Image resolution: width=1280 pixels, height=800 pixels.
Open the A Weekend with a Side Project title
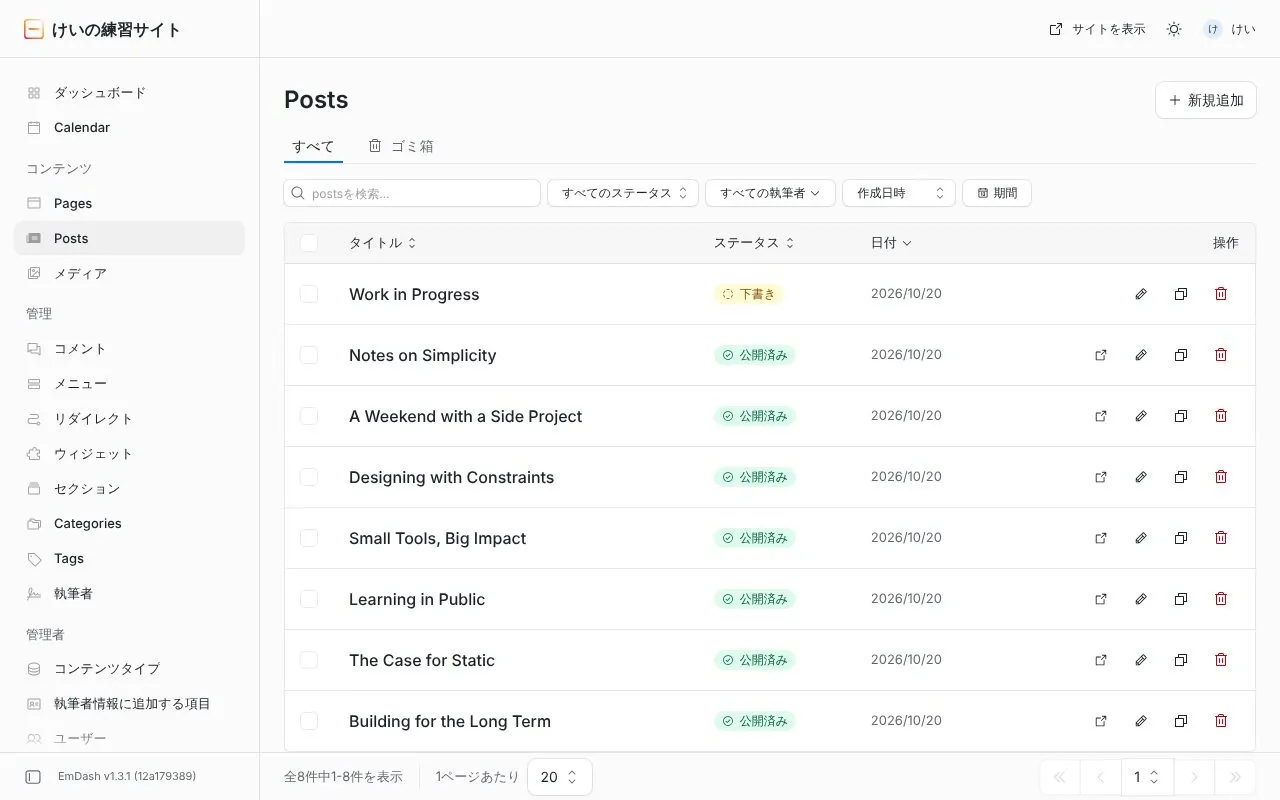pyautogui.click(x=465, y=416)
